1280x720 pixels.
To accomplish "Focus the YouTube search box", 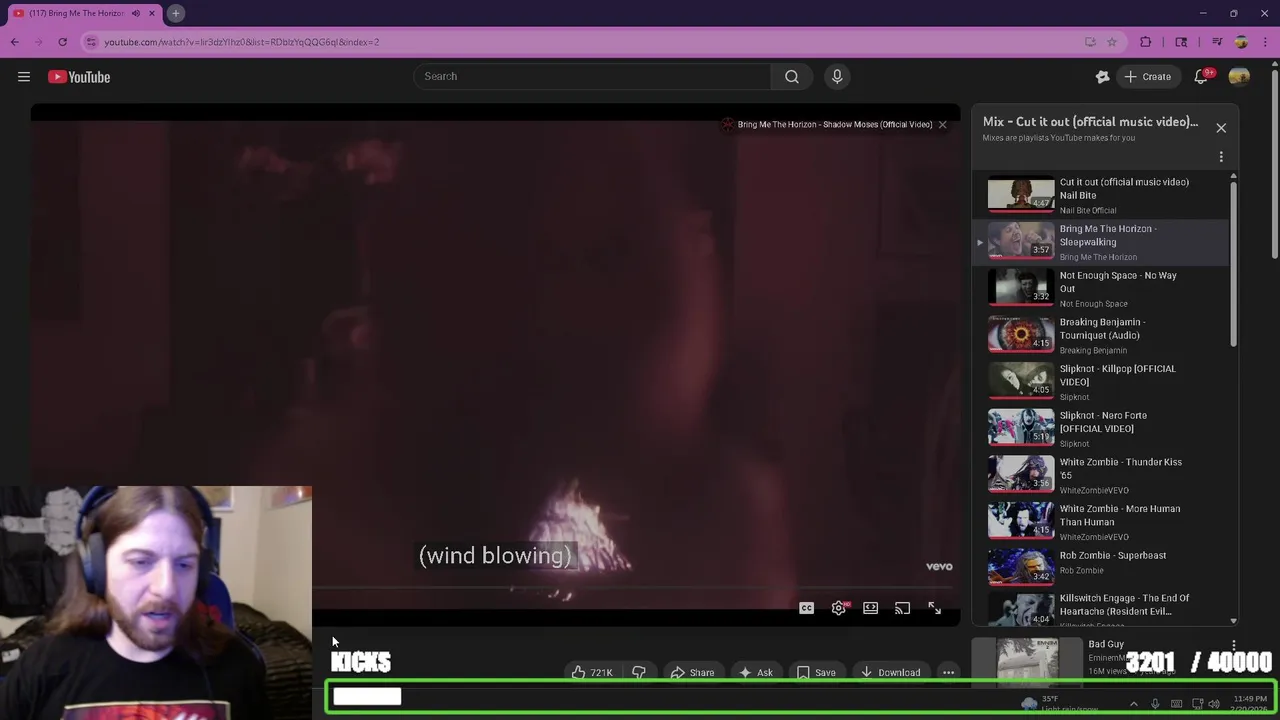I will [x=592, y=76].
